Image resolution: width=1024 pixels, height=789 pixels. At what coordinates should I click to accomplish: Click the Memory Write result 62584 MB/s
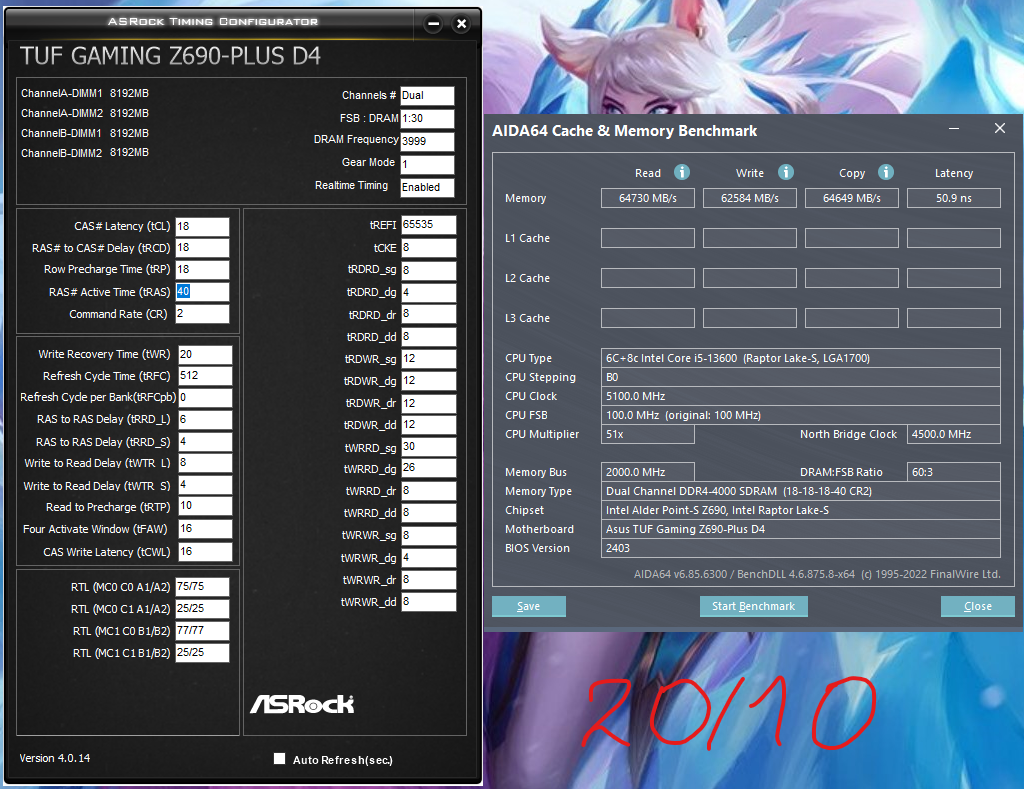click(x=750, y=198)
